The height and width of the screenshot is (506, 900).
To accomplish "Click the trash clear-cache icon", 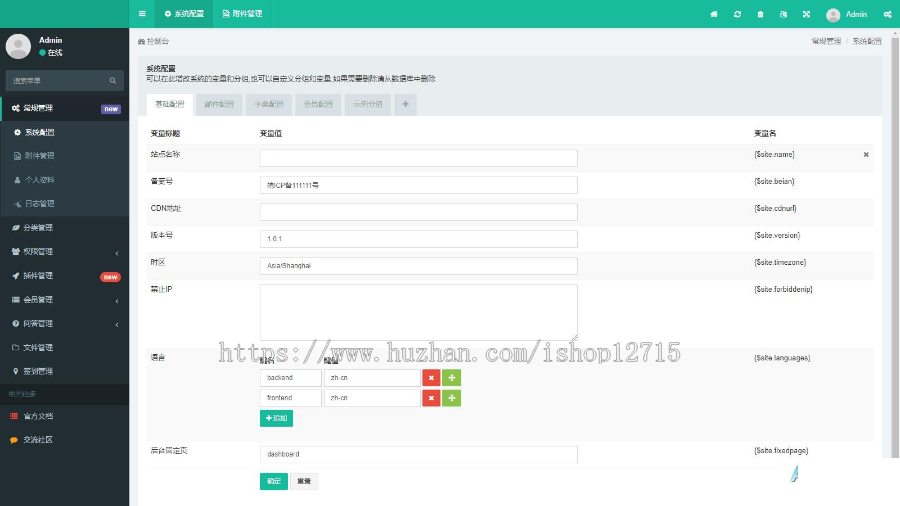I will pyautogui.click(x=760, y=14).
